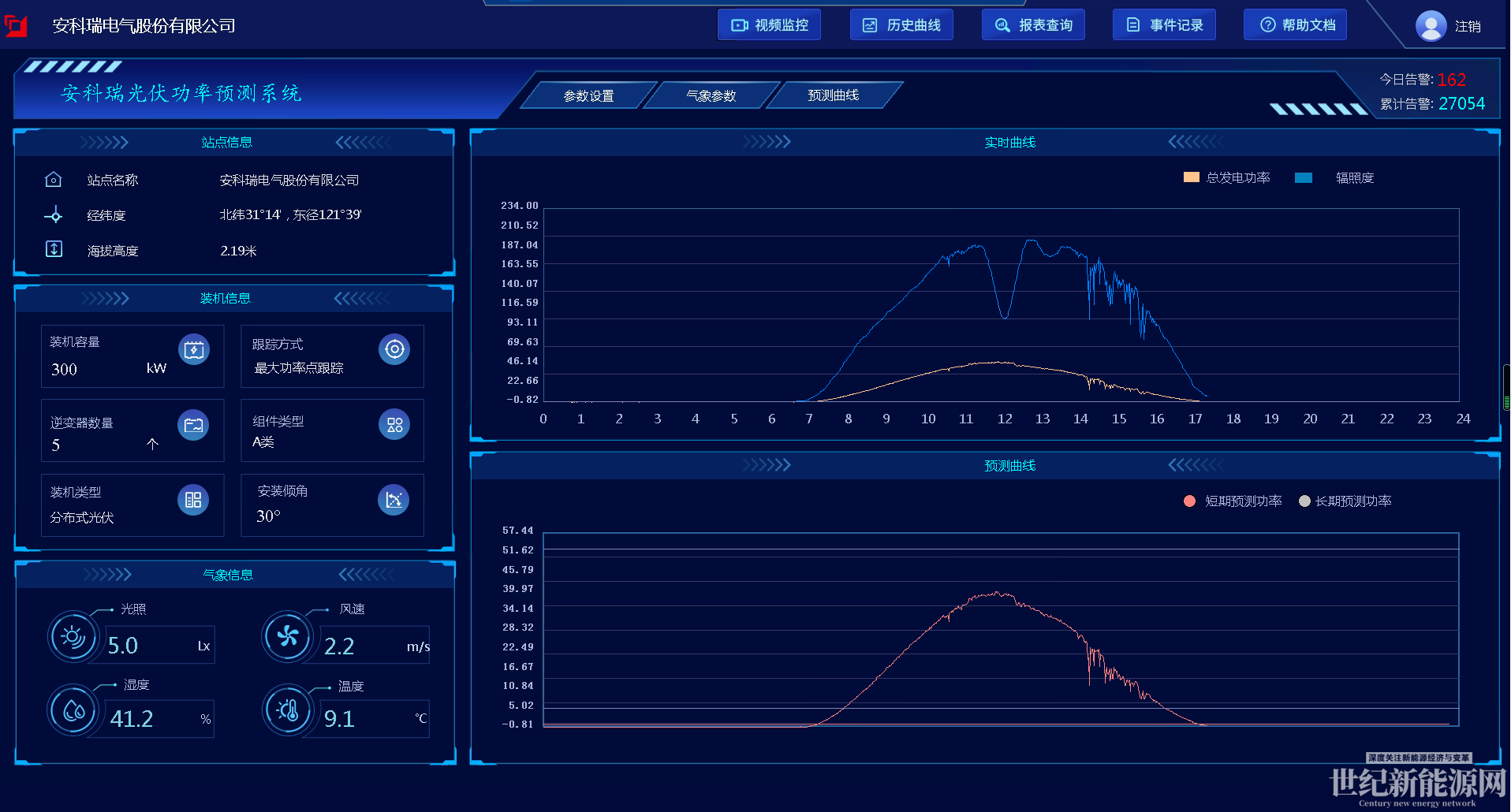Click the temperature thermometer icon
This screenshot has height=812, width=1511.
[288, 710]
